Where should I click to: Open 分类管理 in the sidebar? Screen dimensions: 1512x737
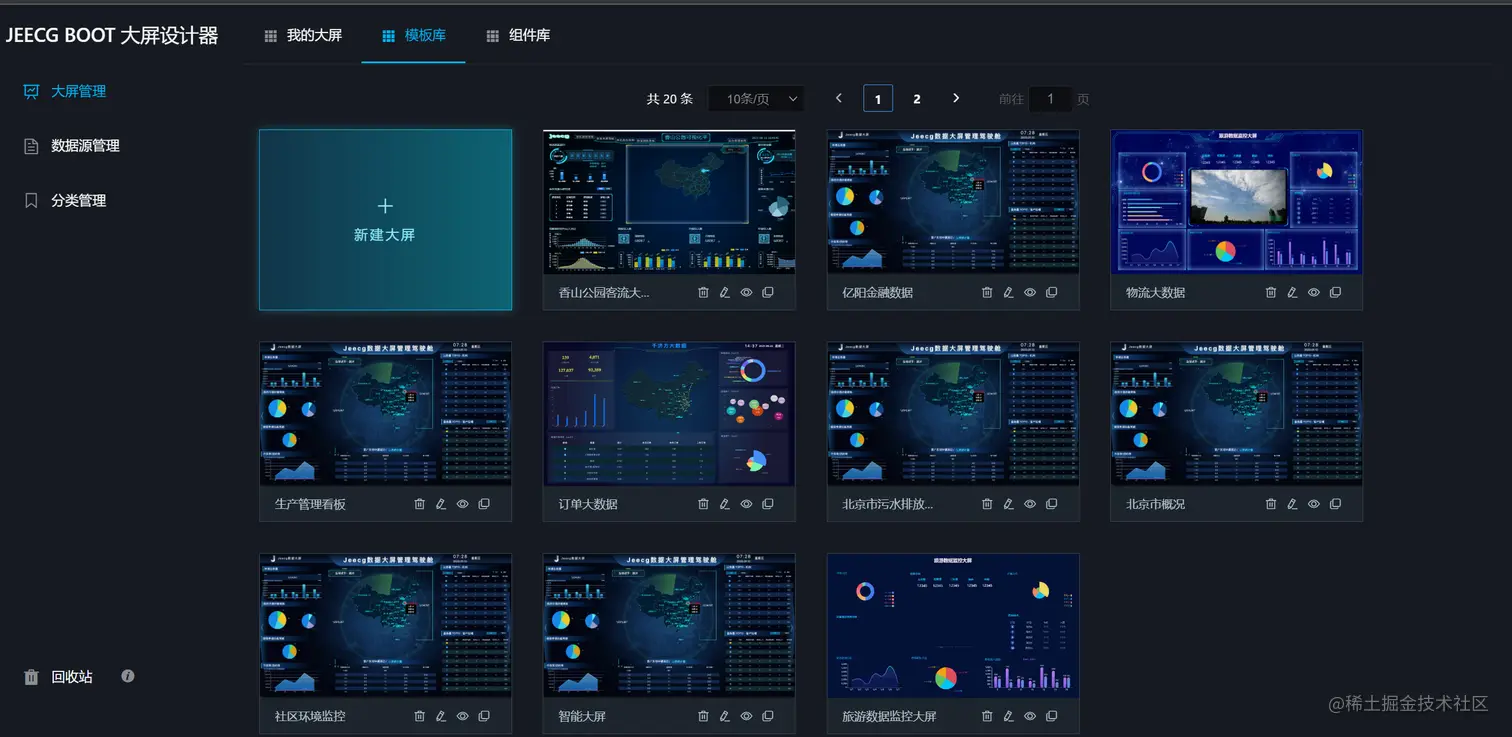65,200
